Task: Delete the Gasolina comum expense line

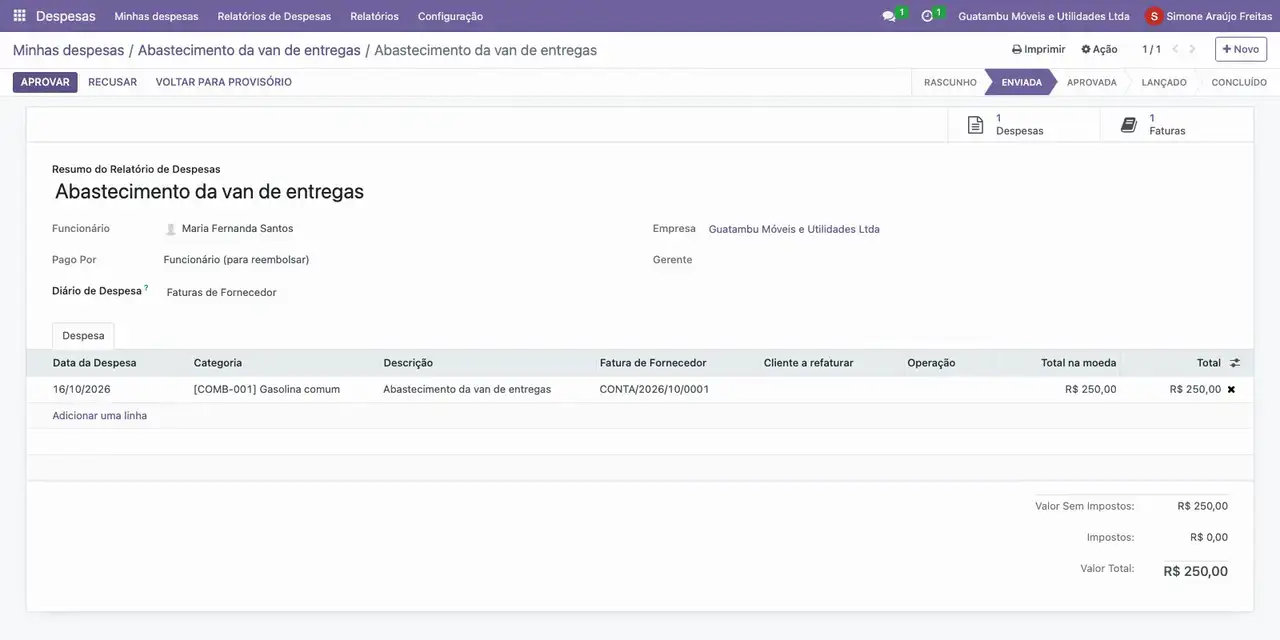Action: point(1231,389)
